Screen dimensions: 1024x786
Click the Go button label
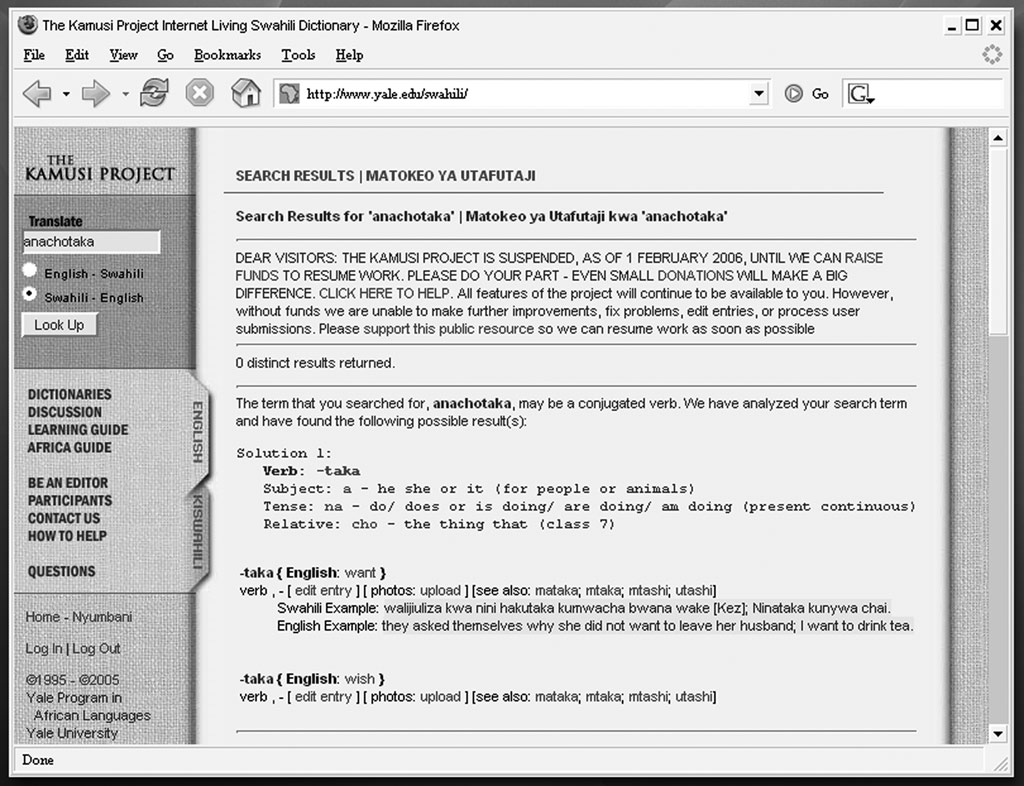pyautogui.click(x=820, y=94)
